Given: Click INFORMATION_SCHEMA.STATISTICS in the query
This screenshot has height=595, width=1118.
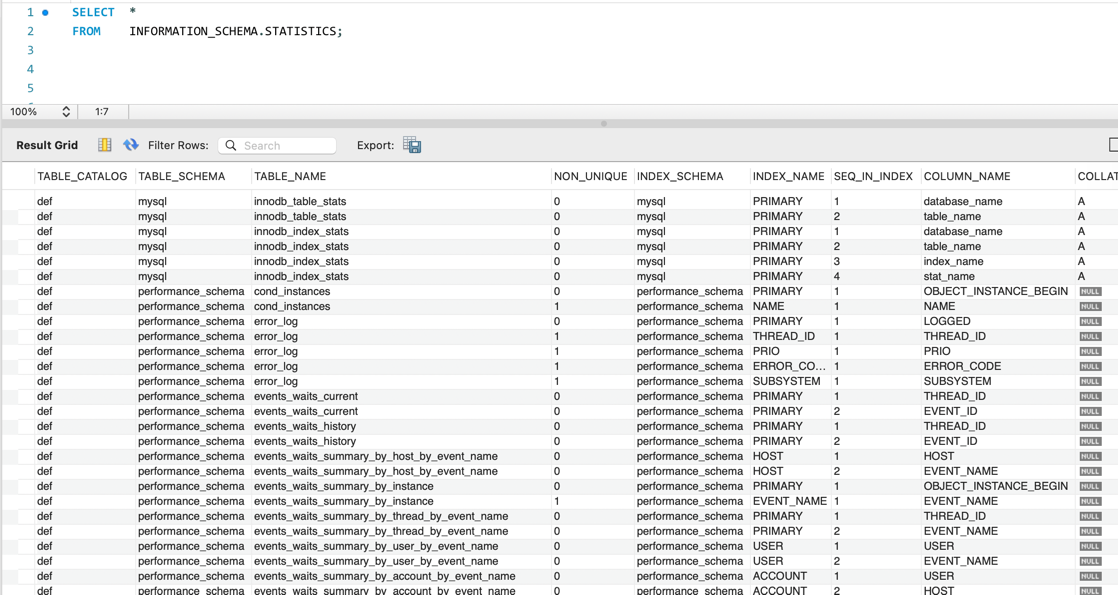Looking at the screenshot, I should pos(235,31).
